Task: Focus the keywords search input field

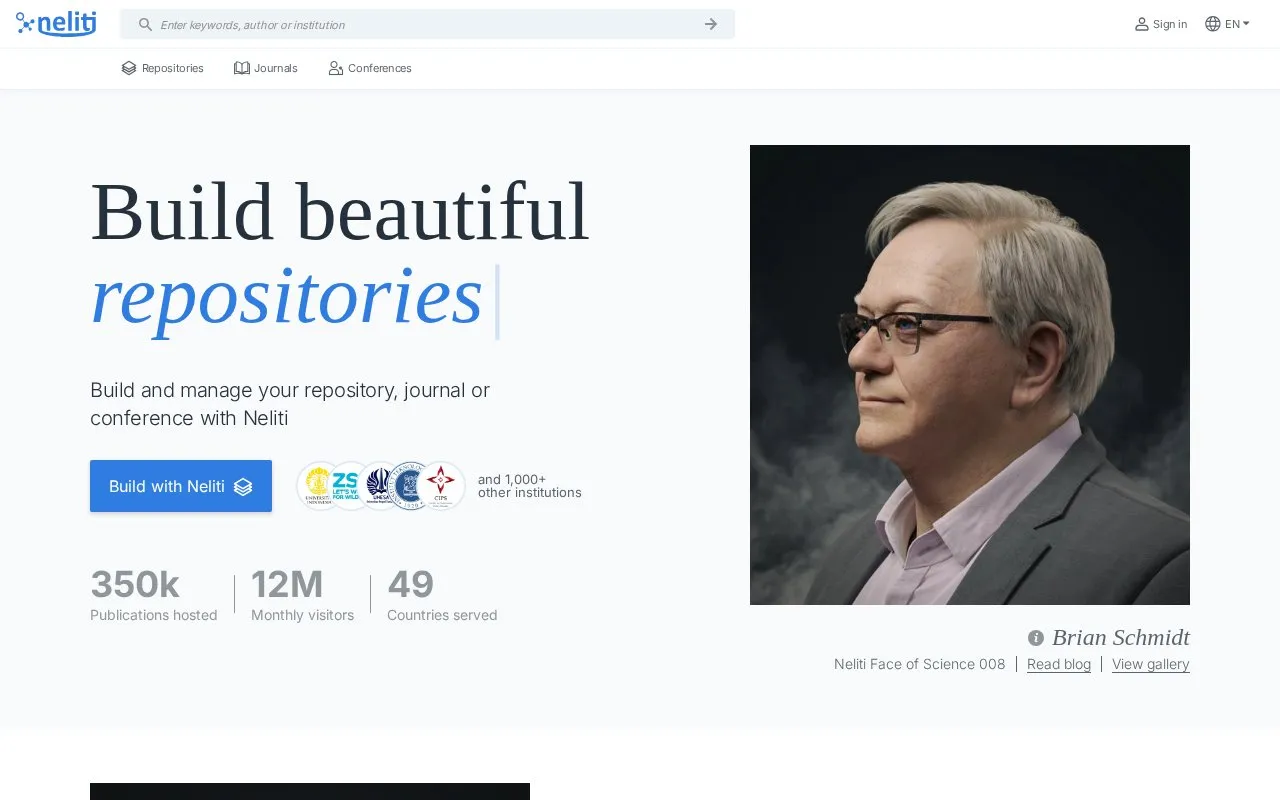Action: click(x=427, y=24)
